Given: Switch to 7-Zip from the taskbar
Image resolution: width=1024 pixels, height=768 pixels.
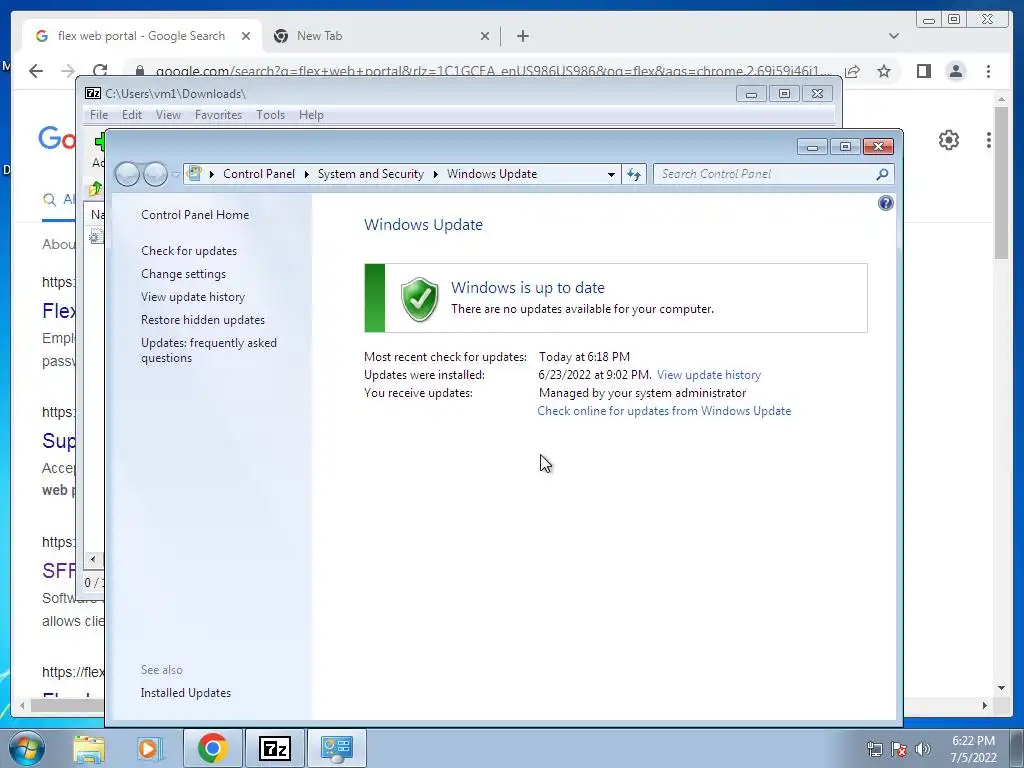Looking at the screenshot, I should [x=274, y=748].
